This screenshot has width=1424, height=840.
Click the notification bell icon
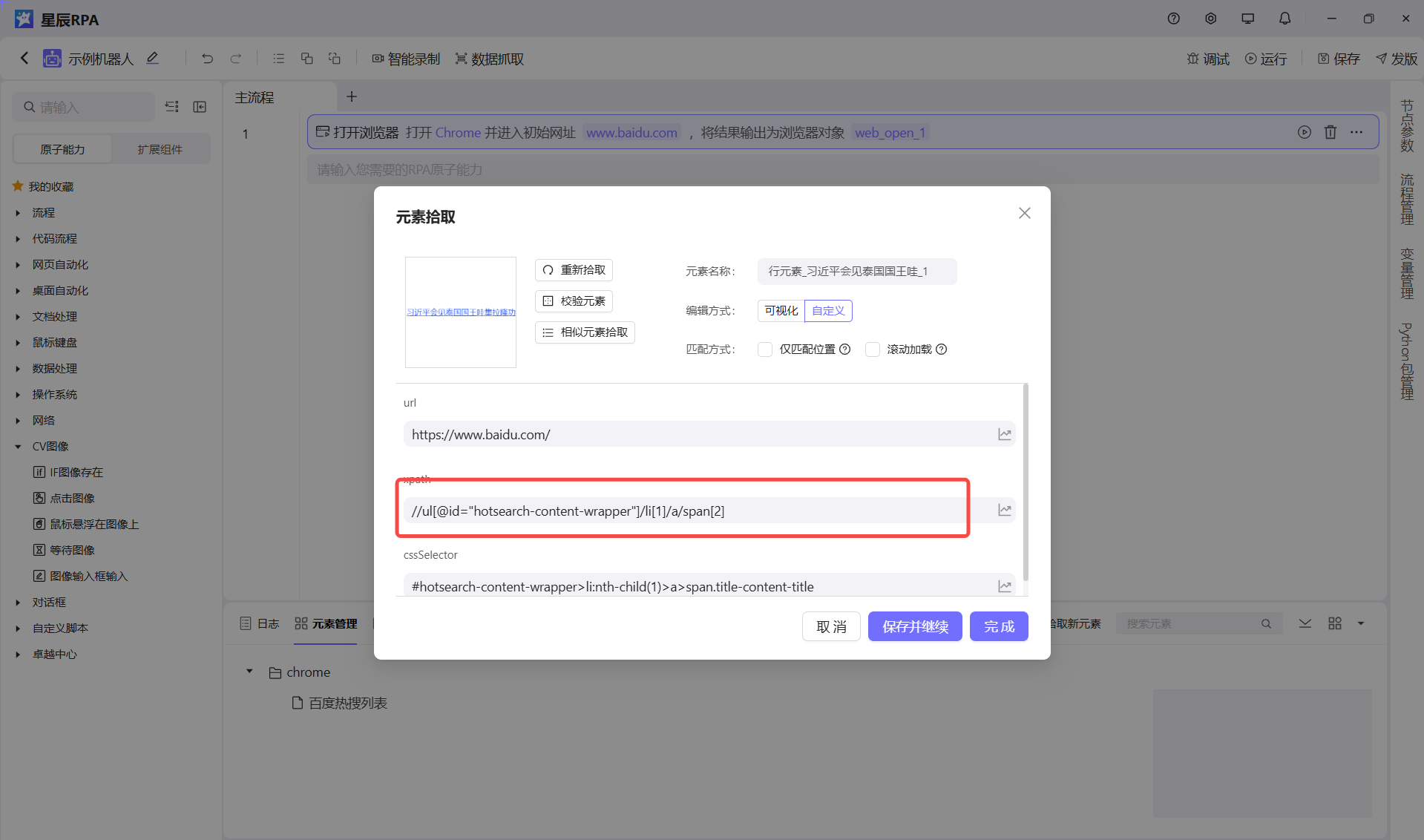[x=1284, y=19]
